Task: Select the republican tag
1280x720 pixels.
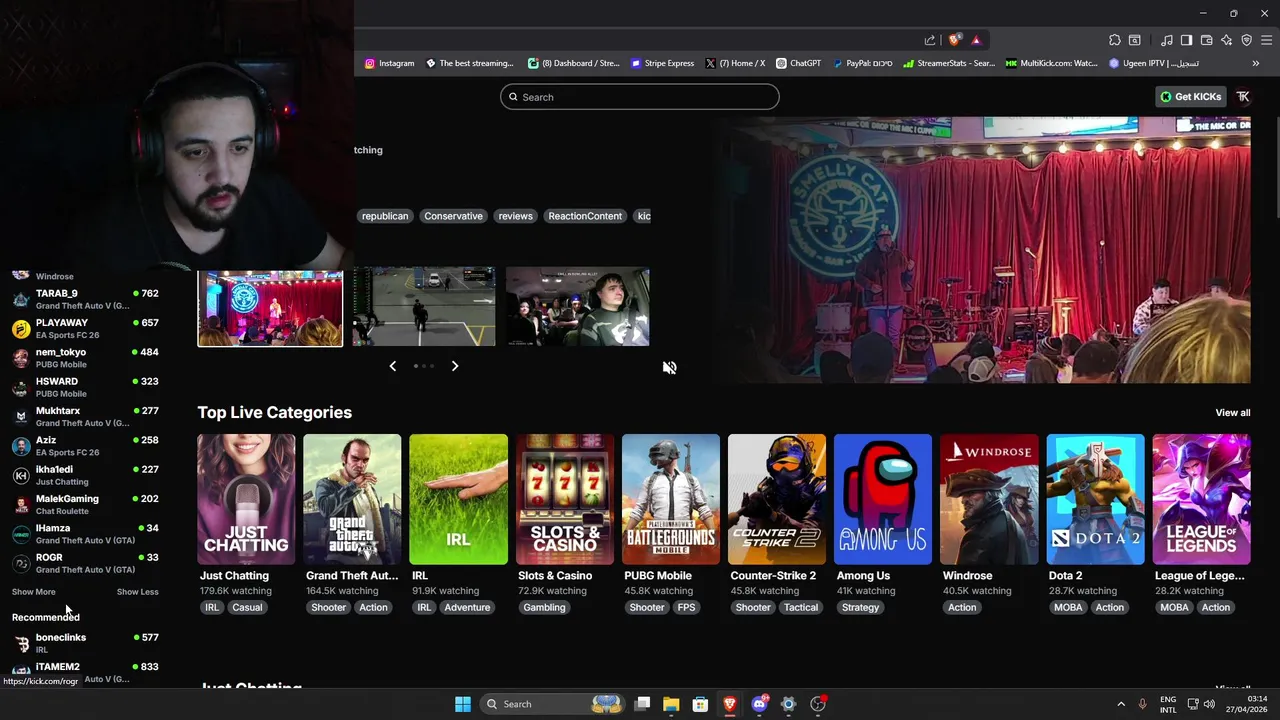Action: [x=385, y=216]
